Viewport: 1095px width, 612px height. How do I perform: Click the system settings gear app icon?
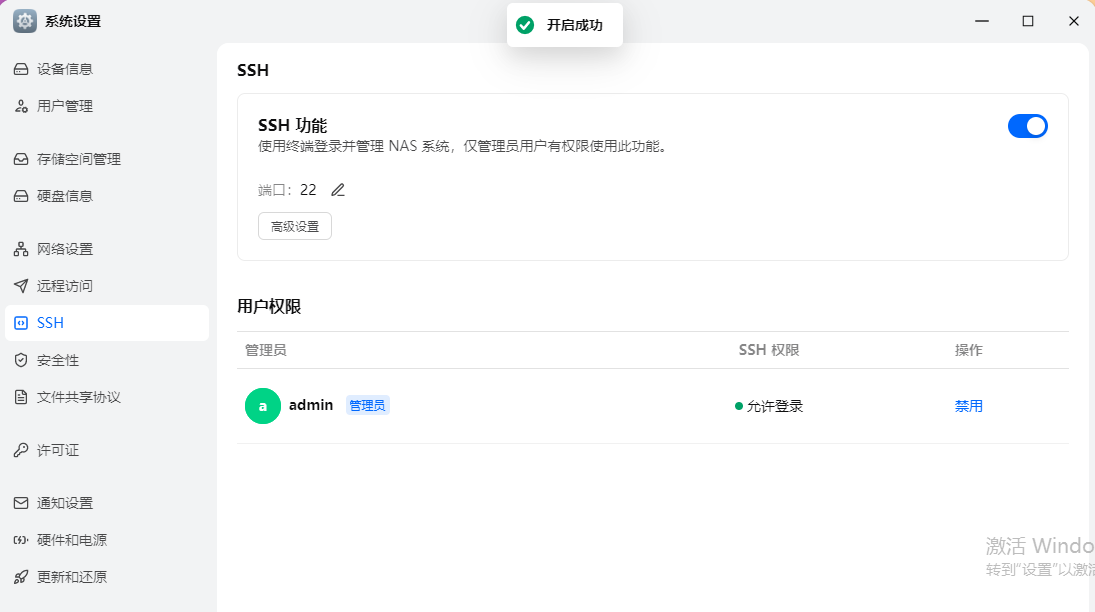pyautogui.click(x=25, y=21)
